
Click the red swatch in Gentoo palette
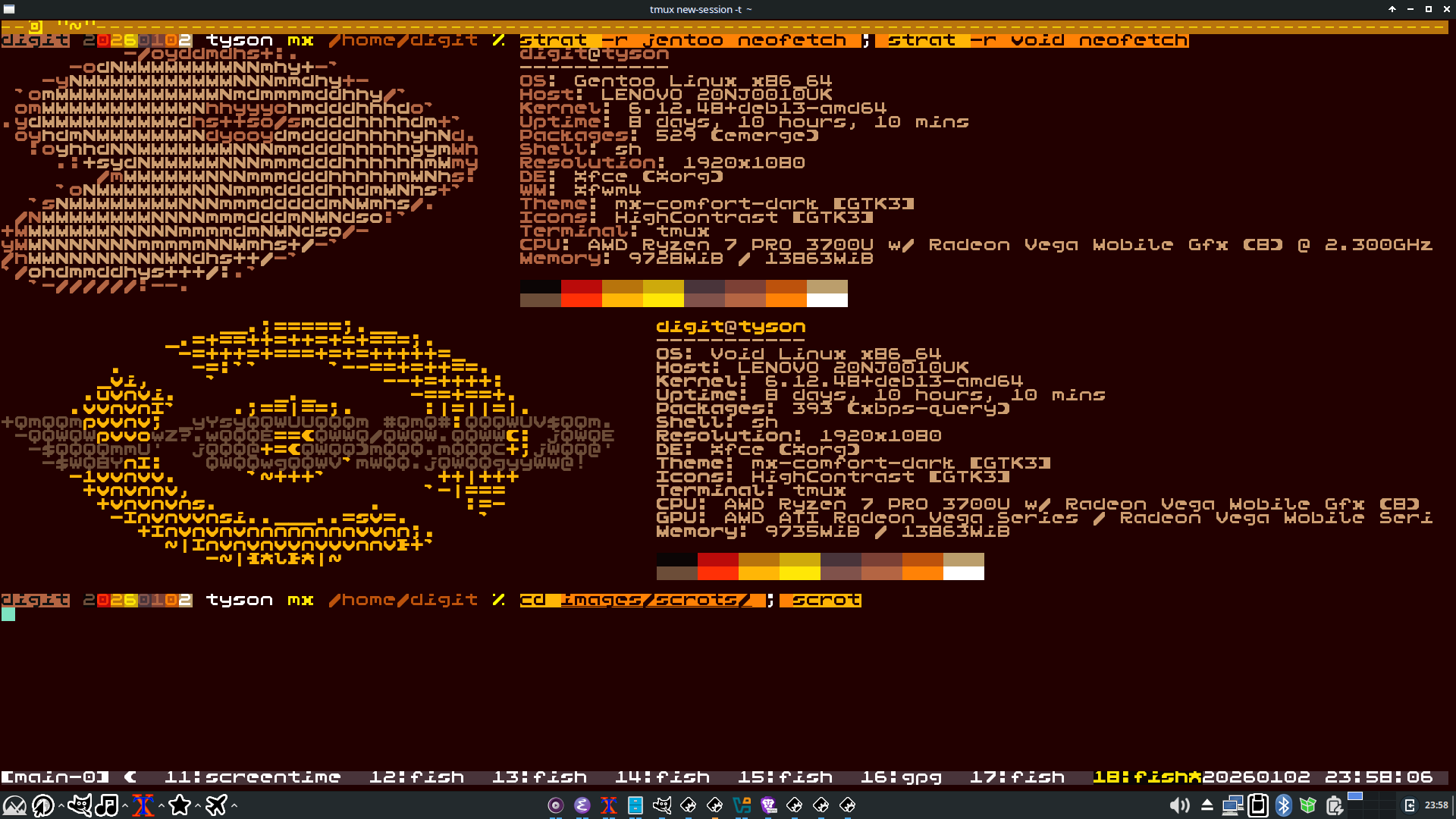581,286
